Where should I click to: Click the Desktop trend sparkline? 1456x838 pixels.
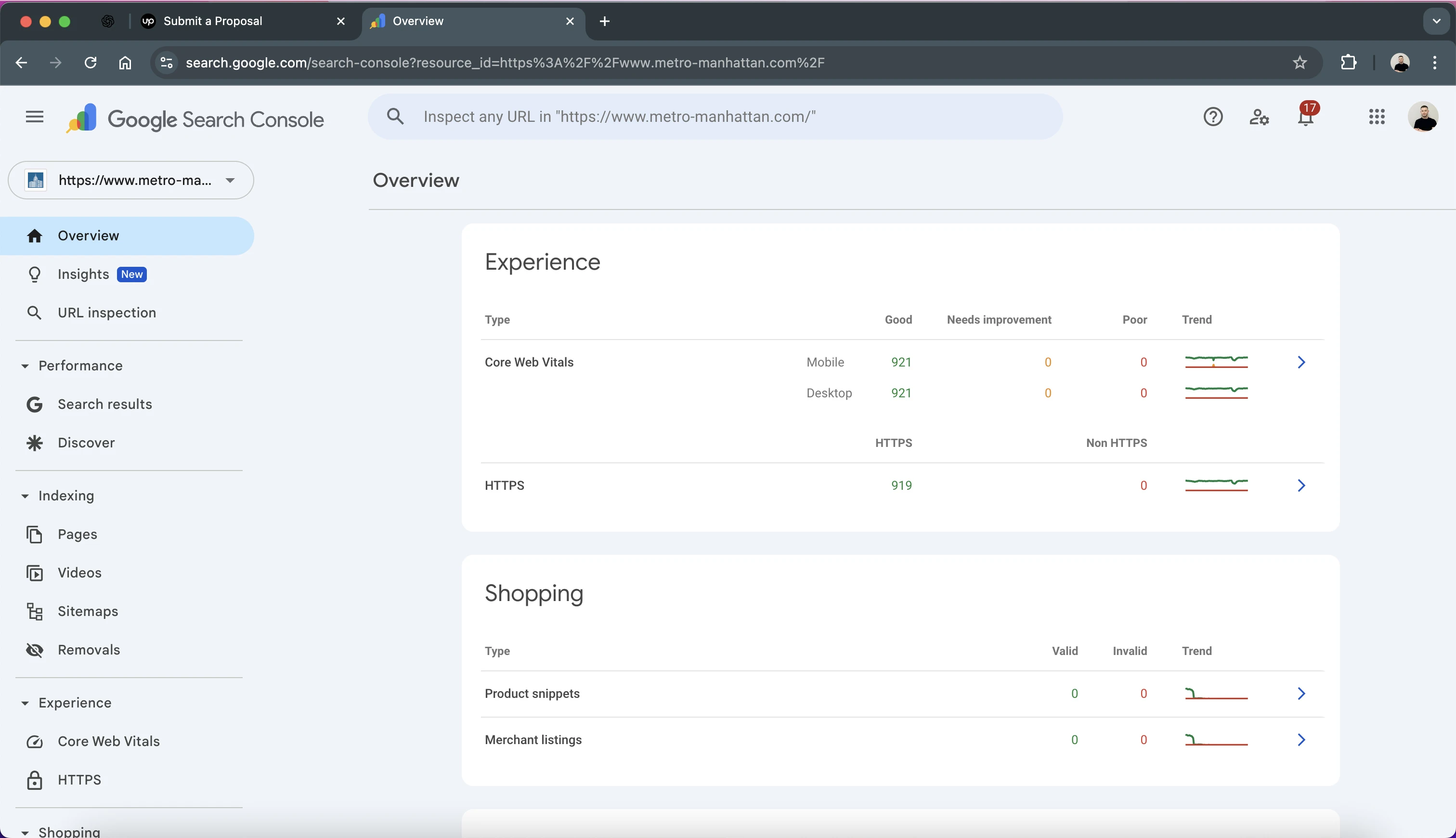pyautogui.click(x=1216, y=393)
